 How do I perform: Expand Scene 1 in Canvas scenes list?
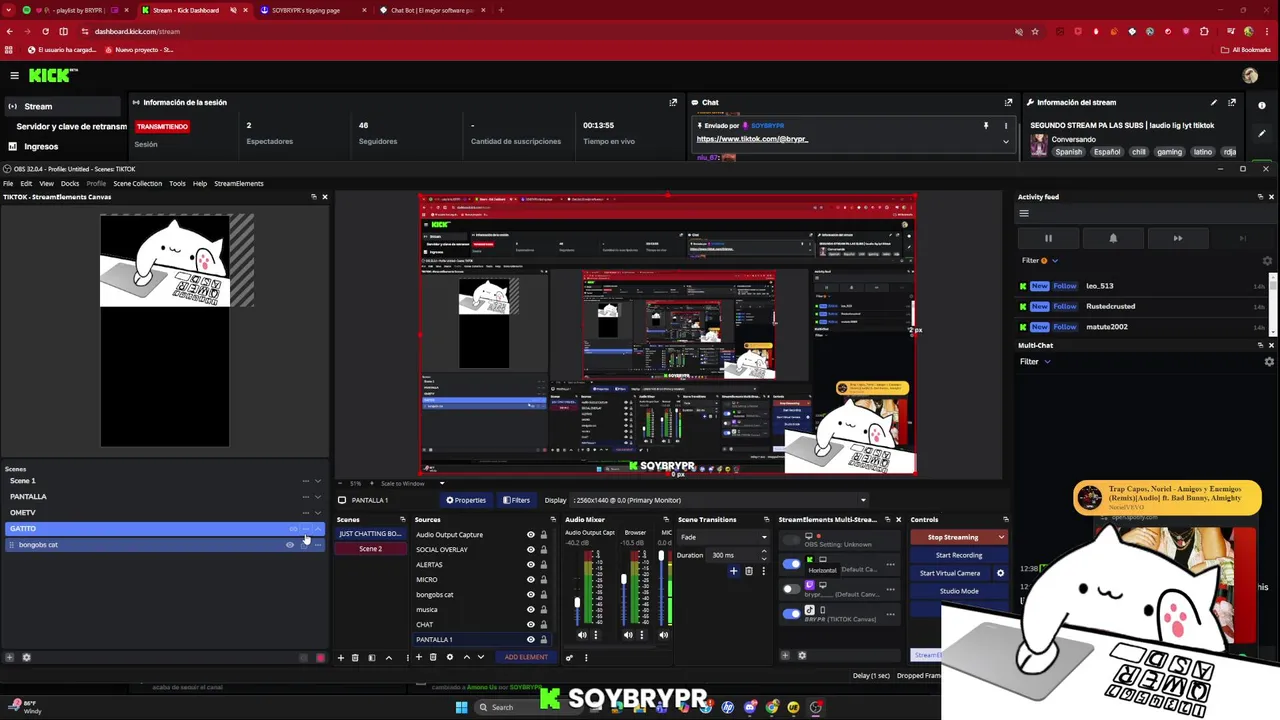(x=318, y=481)
